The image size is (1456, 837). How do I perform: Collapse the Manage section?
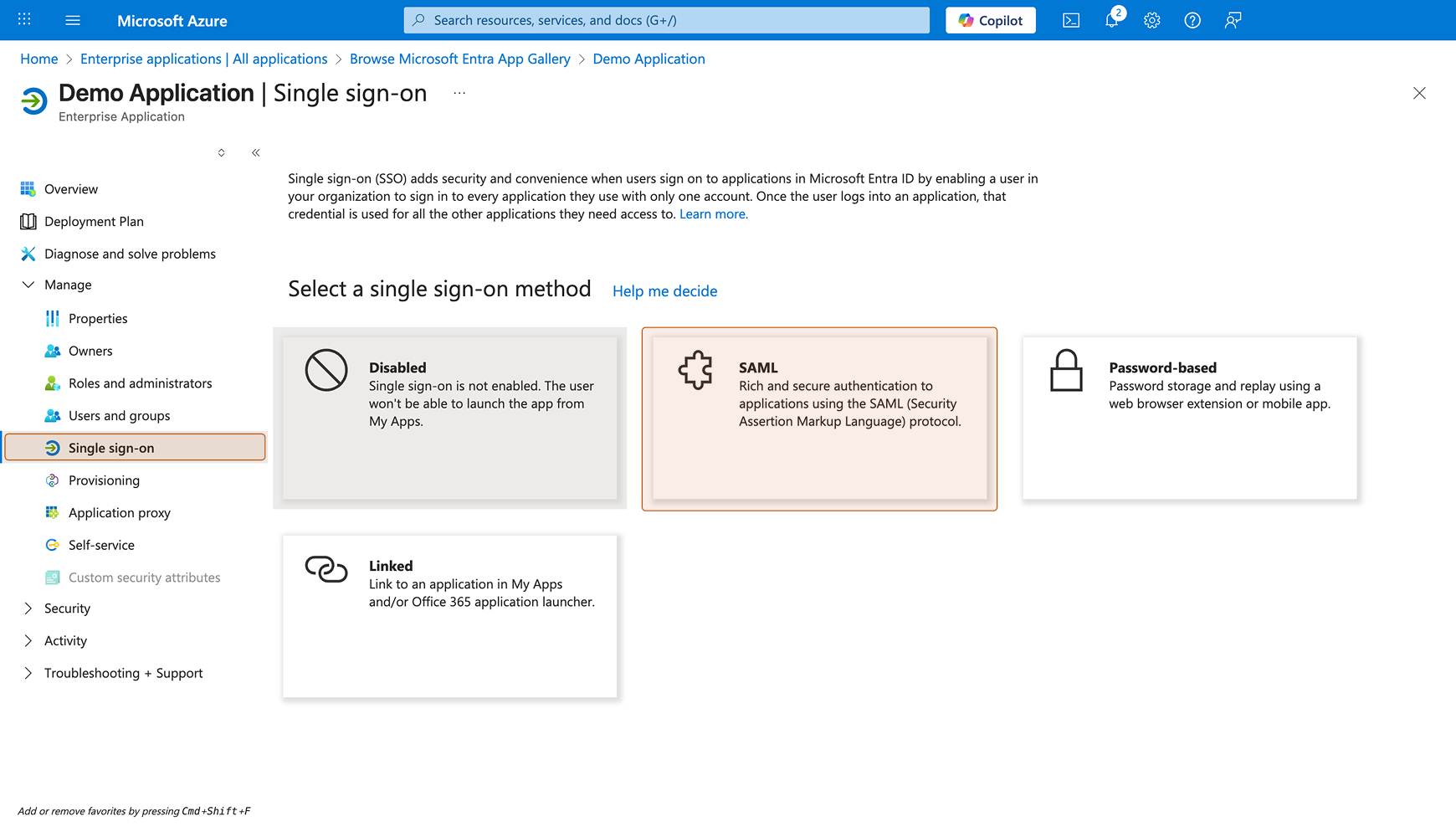(28, 285)
